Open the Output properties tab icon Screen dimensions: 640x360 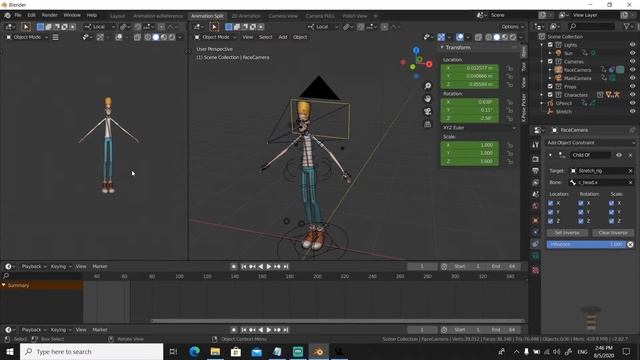[x=536, y=171]
